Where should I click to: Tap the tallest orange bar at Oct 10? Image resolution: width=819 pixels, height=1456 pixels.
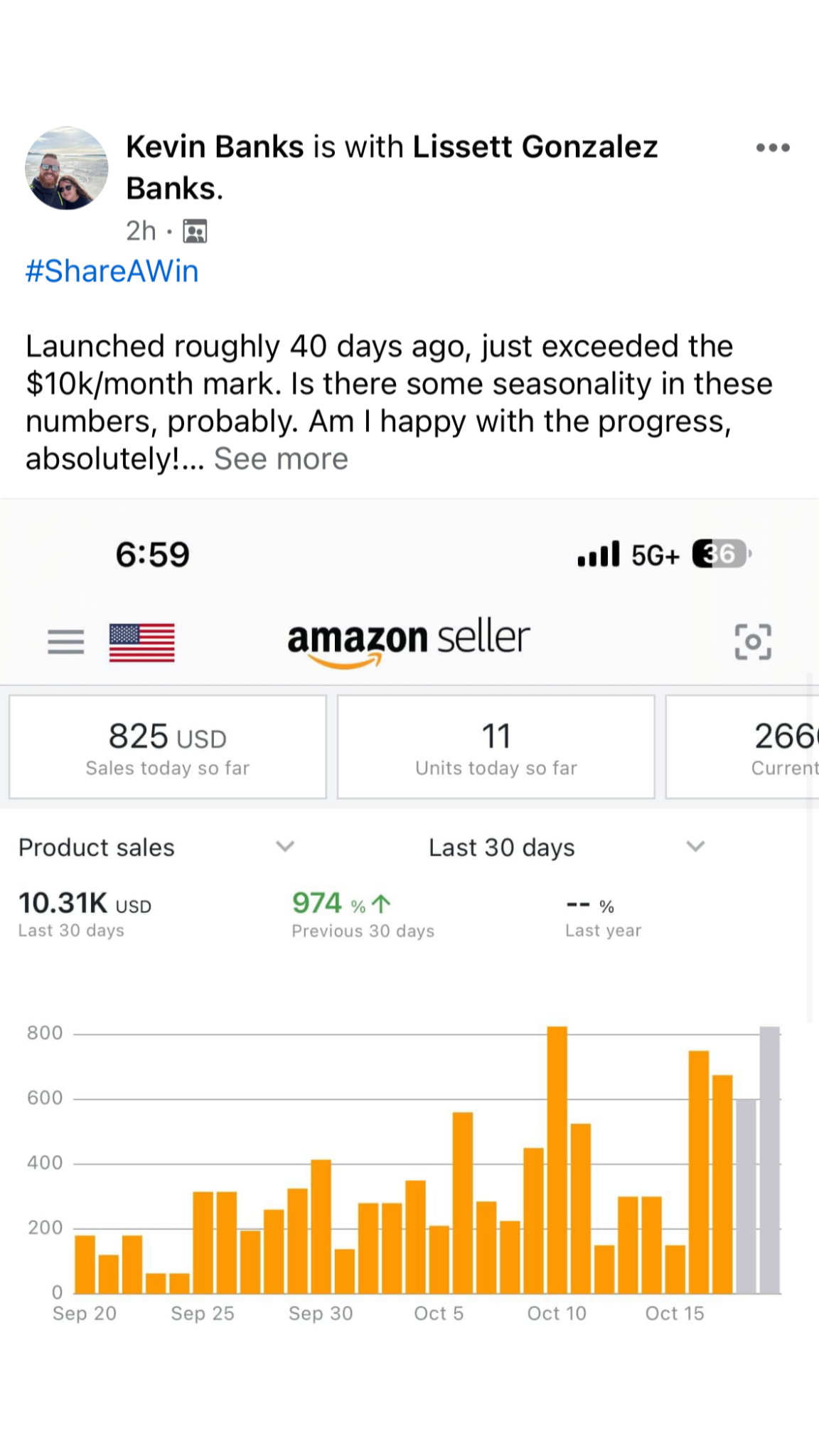[557, 1159]
